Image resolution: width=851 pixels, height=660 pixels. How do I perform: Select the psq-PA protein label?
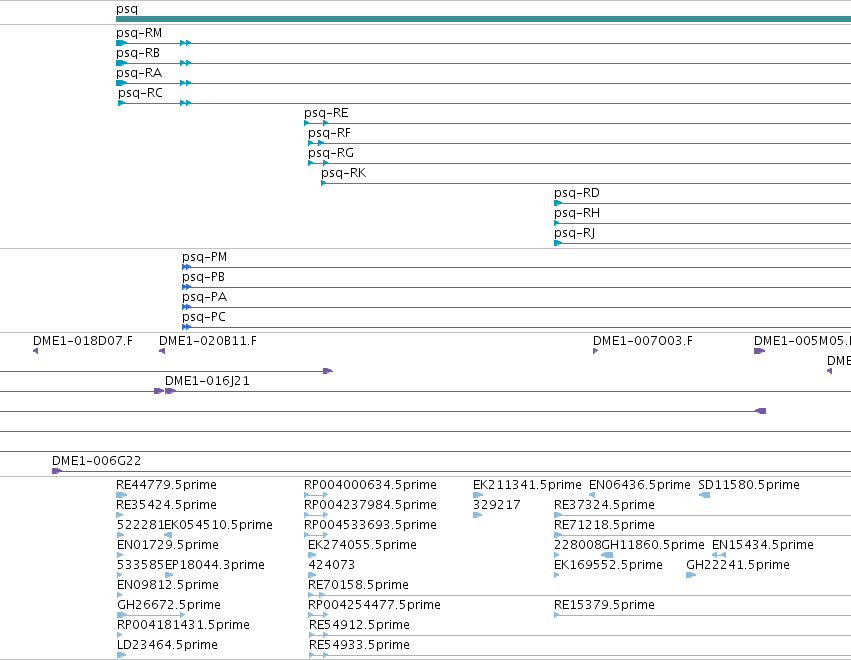[205, 297]
